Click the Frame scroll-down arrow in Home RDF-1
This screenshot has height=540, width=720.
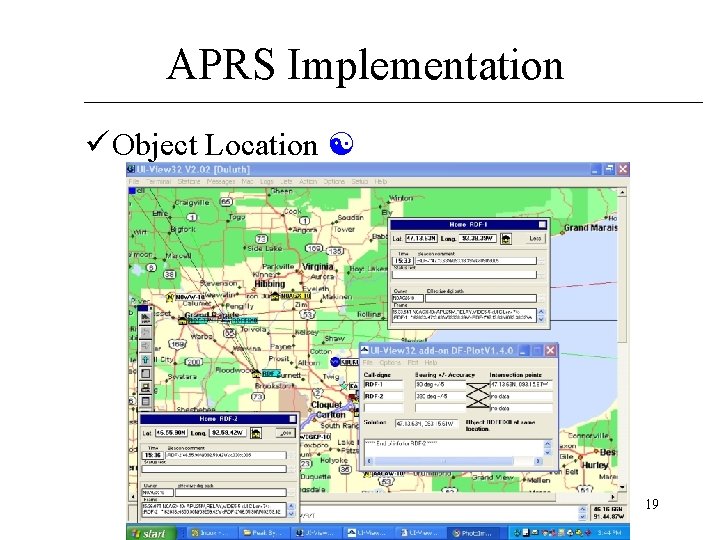[x=541, y=319]
